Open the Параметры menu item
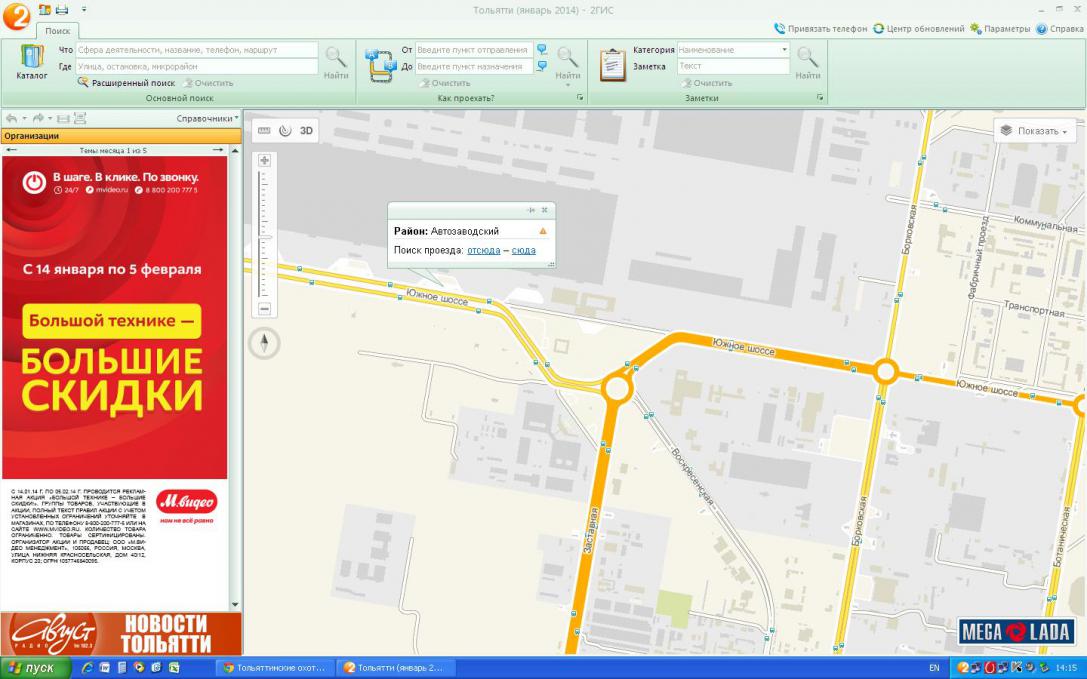Image resolution: width=1087 pixels, height=679 pixels. (999, 29)
